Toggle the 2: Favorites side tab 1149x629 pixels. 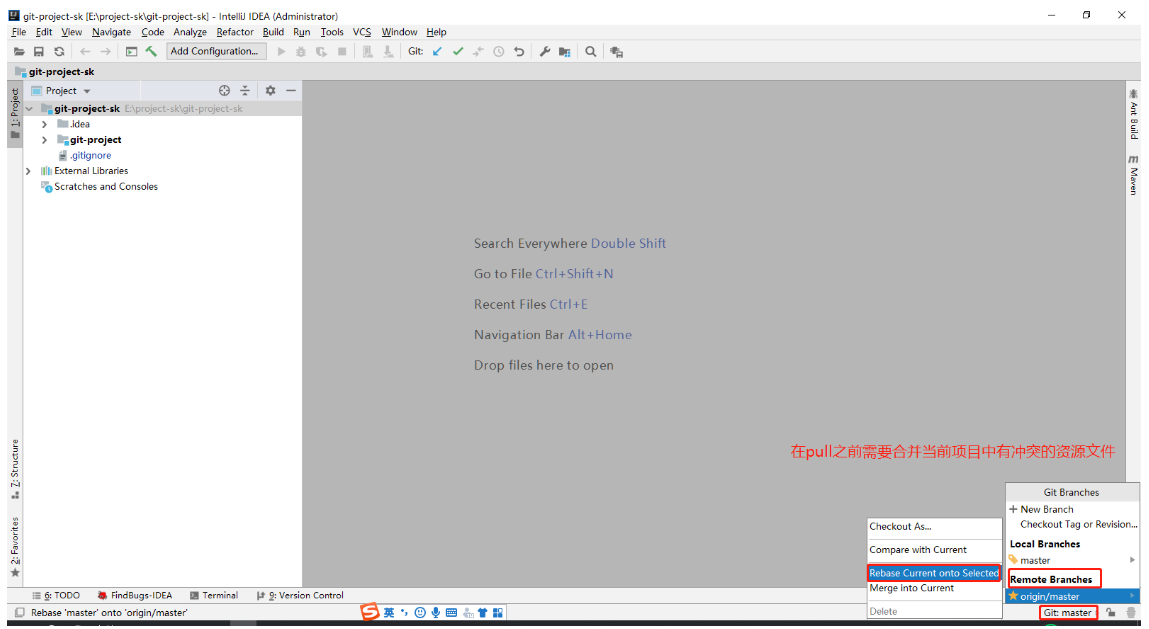pos(15,547)
